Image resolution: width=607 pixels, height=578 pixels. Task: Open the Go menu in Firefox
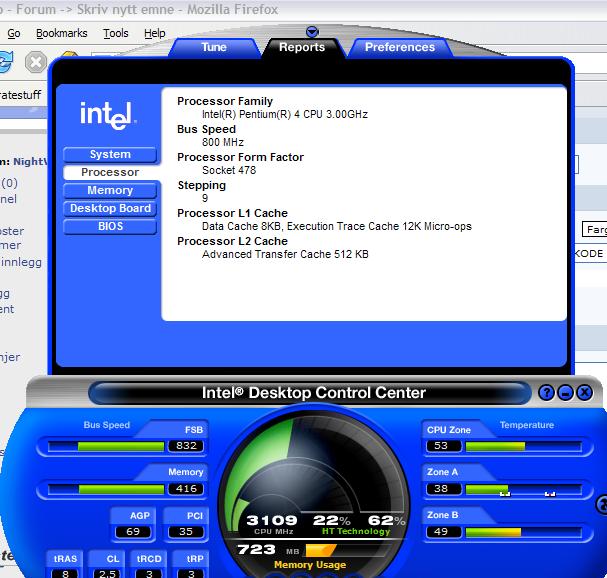(x=14, y=33)
